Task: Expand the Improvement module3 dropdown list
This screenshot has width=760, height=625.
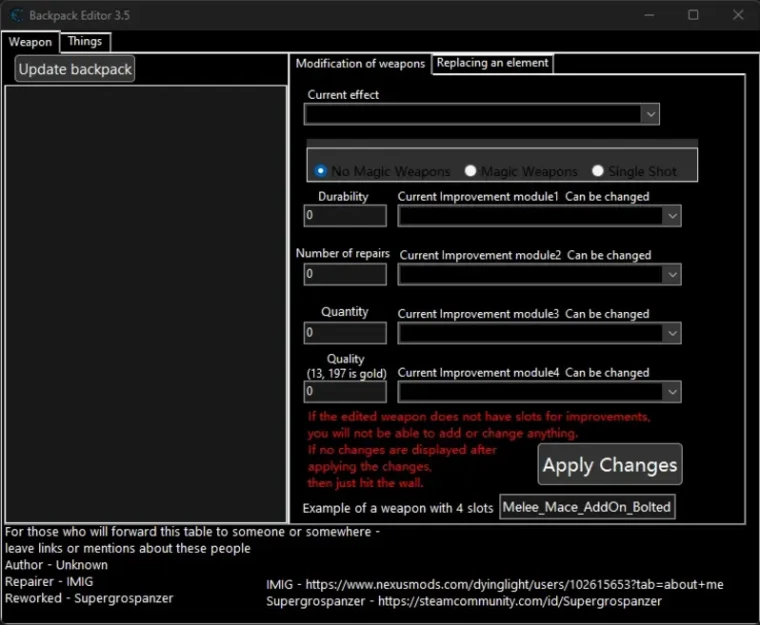Action: coord(672,333)
